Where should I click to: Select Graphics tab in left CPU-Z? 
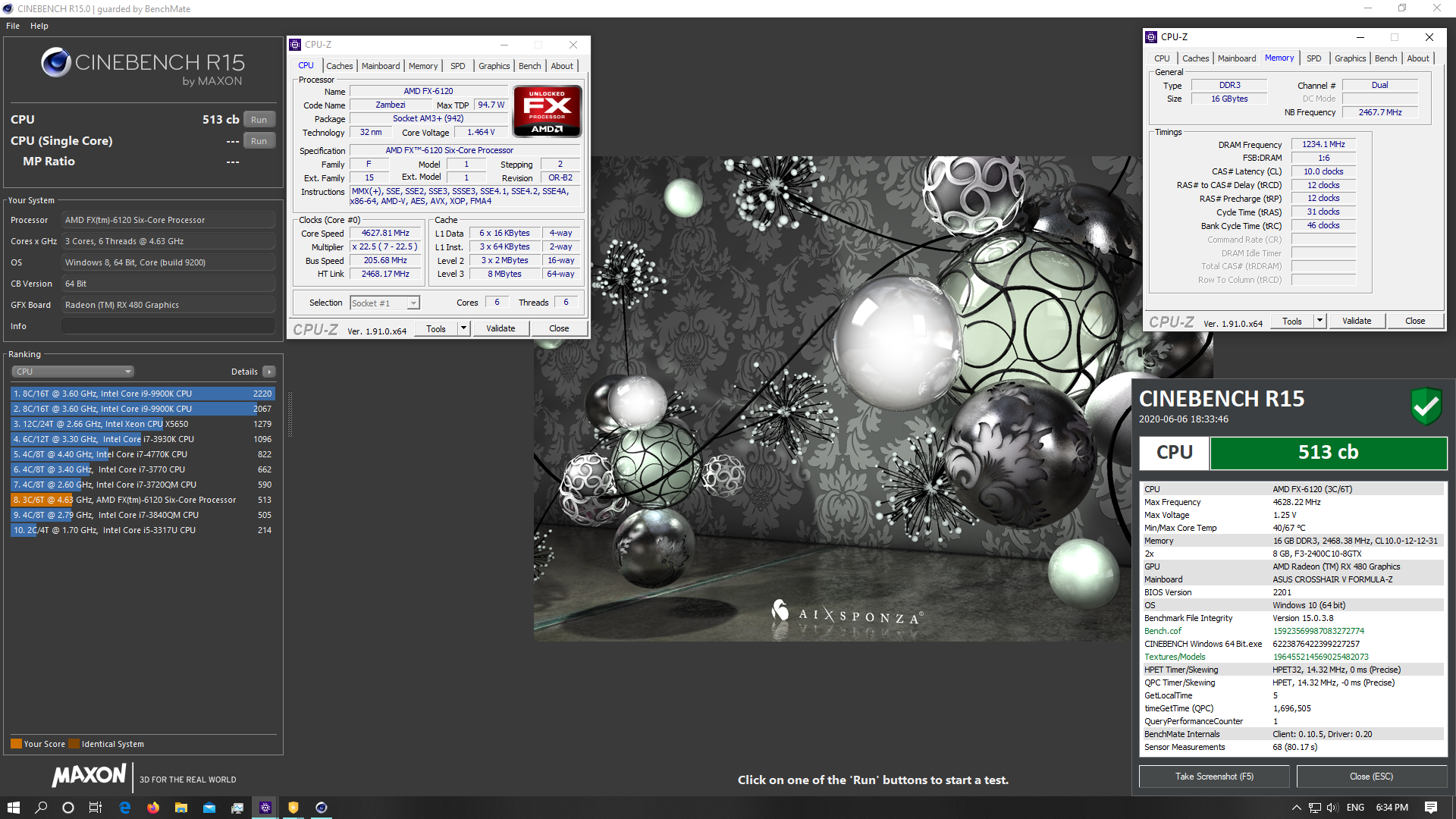(494, 66)
